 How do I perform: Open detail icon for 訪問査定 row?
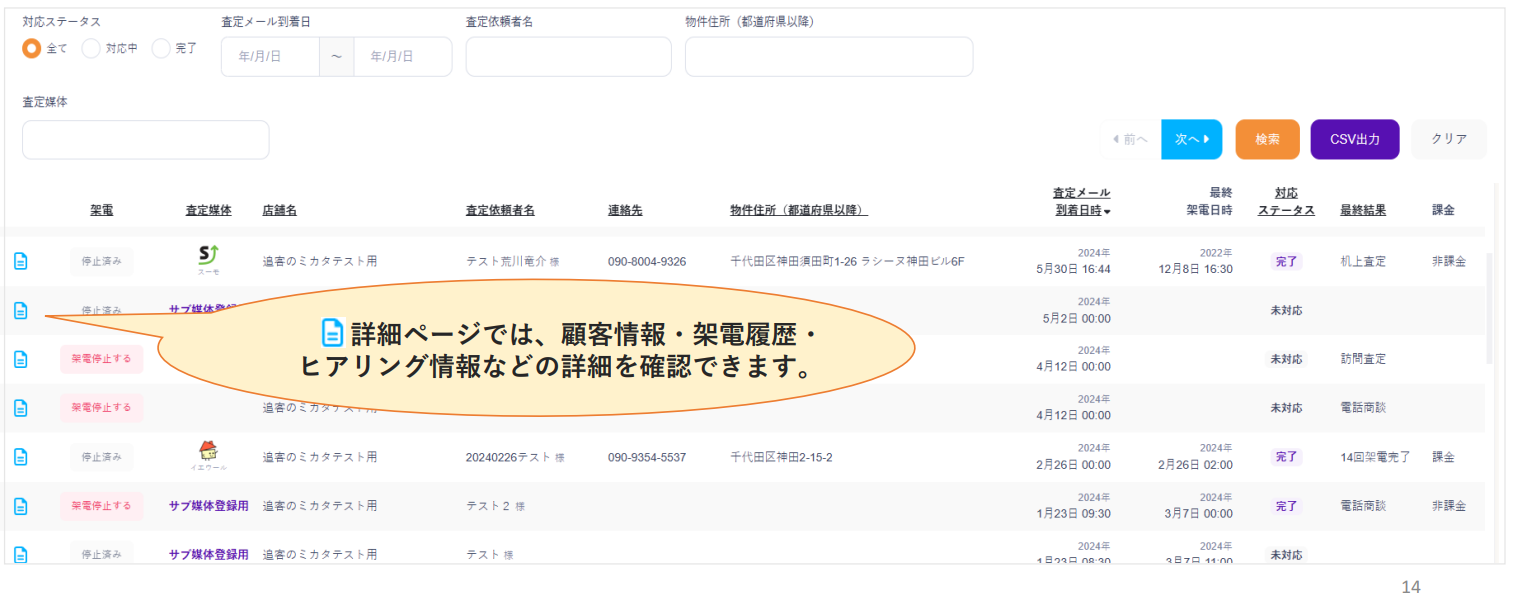click(x=20, y=359)
